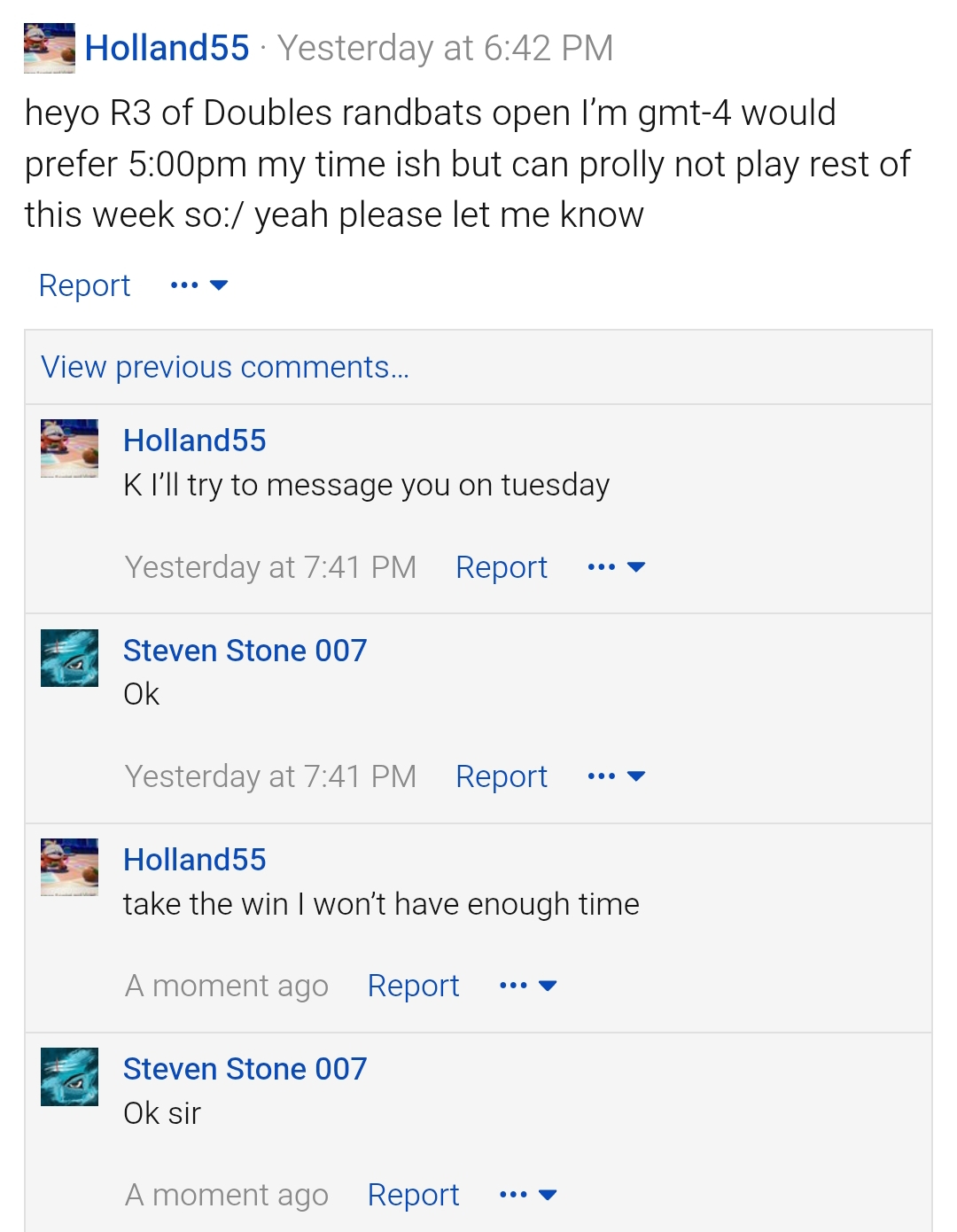Report Steven Stone 007's 'Ok' comment
This screenshot has height=1232, width=957.
point(502,776)
